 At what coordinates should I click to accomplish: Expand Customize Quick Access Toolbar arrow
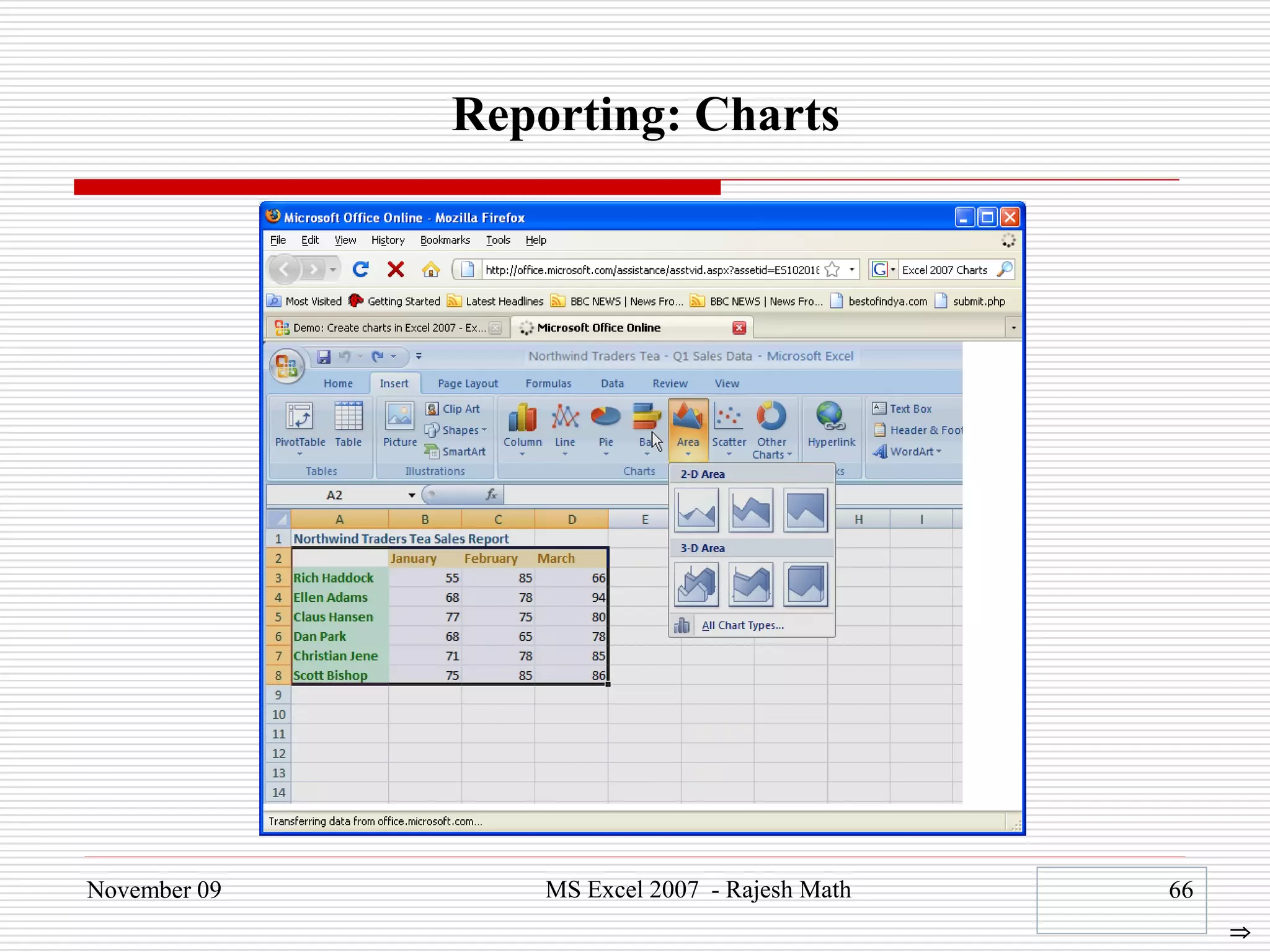pyautogui.click(x=419, y=356)
